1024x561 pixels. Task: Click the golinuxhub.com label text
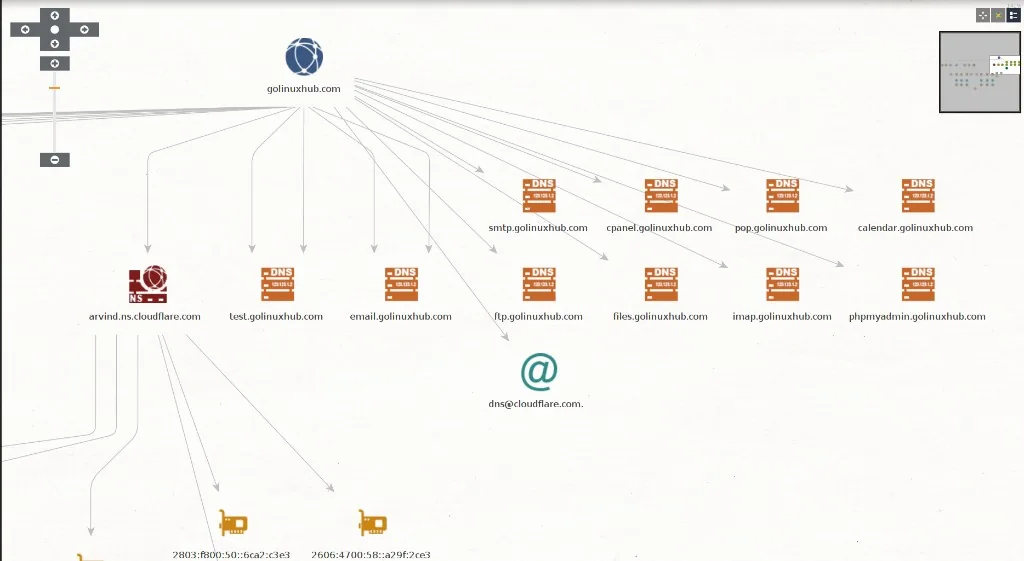point(304,89)
